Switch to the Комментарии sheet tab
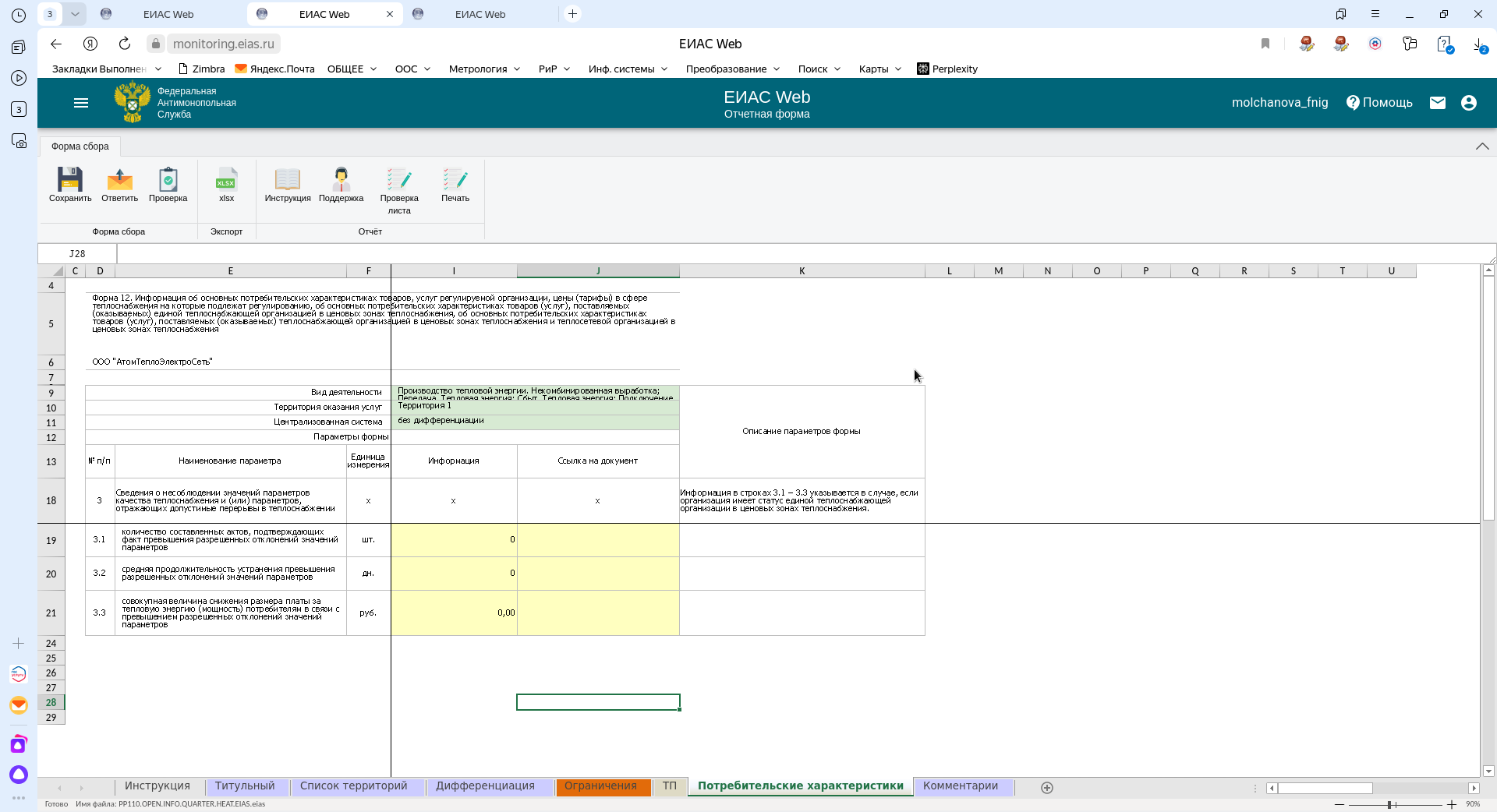Image resolution: width=1497 pixels, height=812 pixels. click(x=960, y=786)
